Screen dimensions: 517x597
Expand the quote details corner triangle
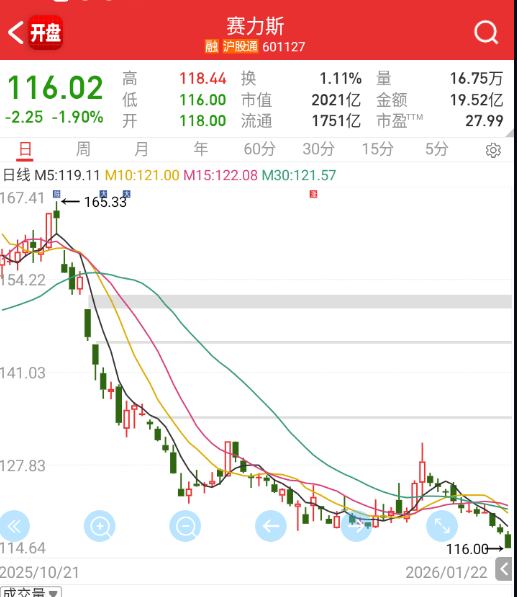[x=510, y=133]
